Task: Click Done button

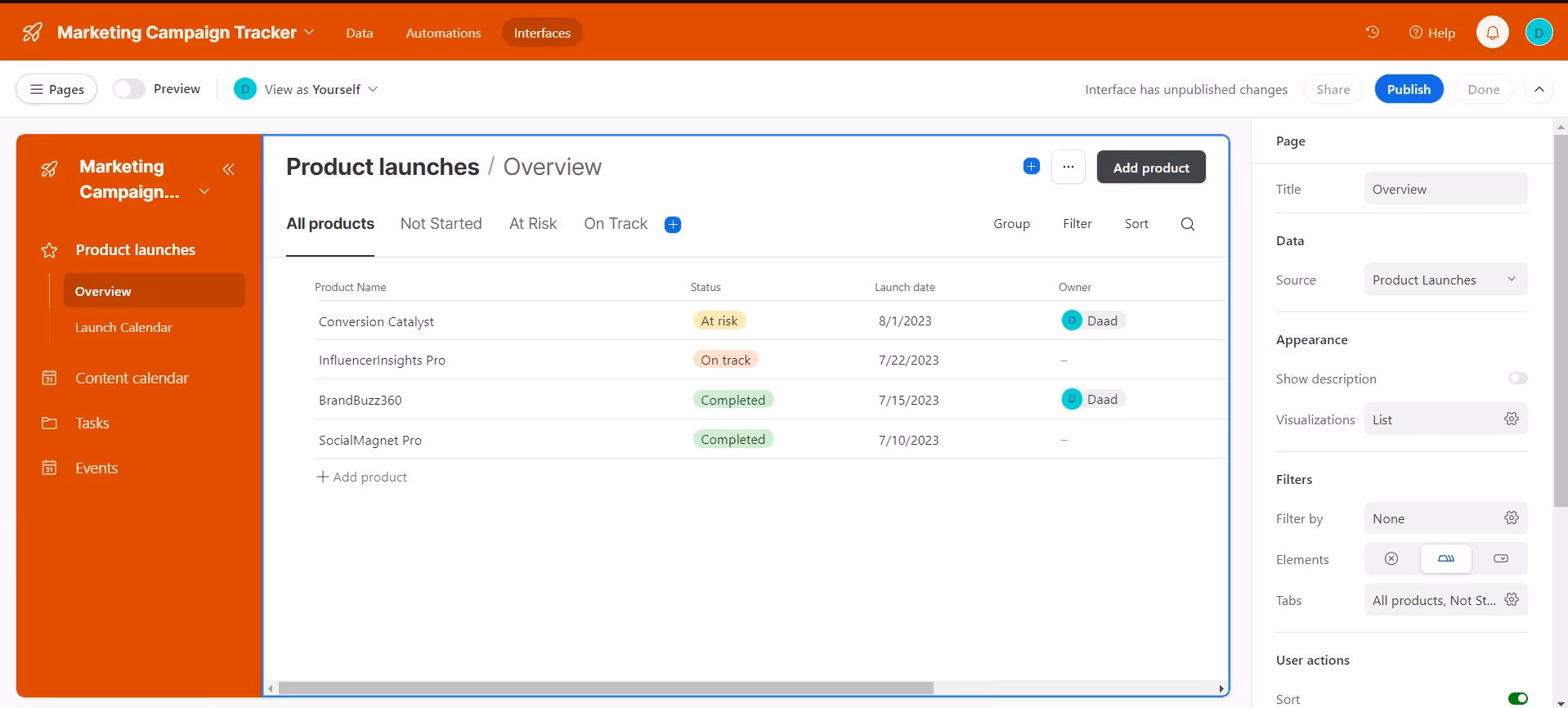Action: (x=1483, y=89)
